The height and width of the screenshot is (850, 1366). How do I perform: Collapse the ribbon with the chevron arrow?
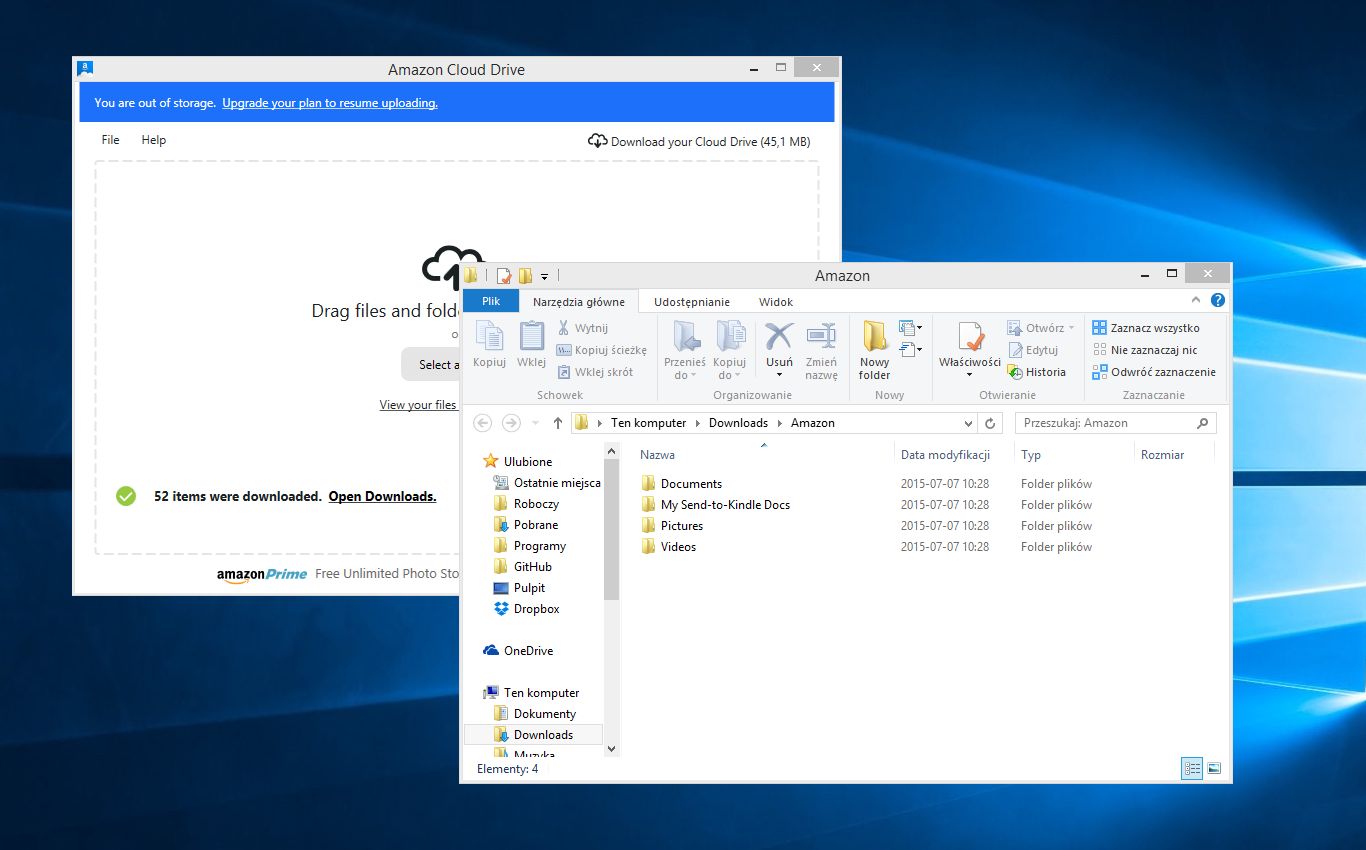(x=1197, y=300)
